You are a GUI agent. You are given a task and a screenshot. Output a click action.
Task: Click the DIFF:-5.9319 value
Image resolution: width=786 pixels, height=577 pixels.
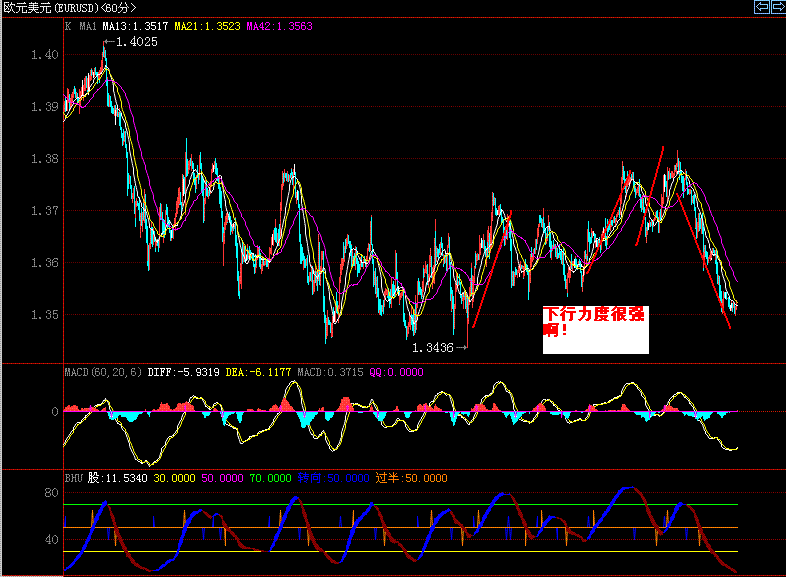183,372
